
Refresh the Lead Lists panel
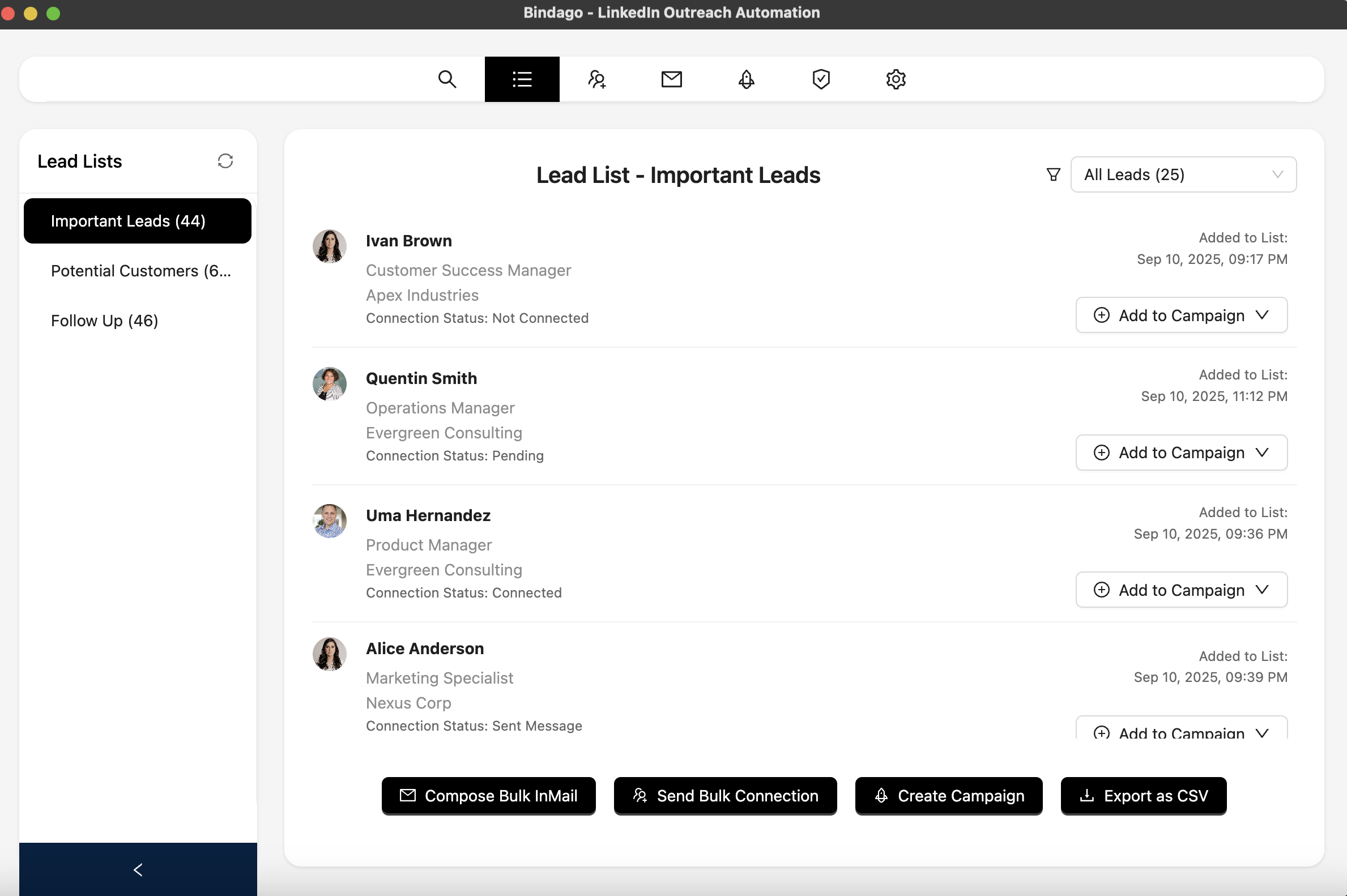tap(225, 161)
